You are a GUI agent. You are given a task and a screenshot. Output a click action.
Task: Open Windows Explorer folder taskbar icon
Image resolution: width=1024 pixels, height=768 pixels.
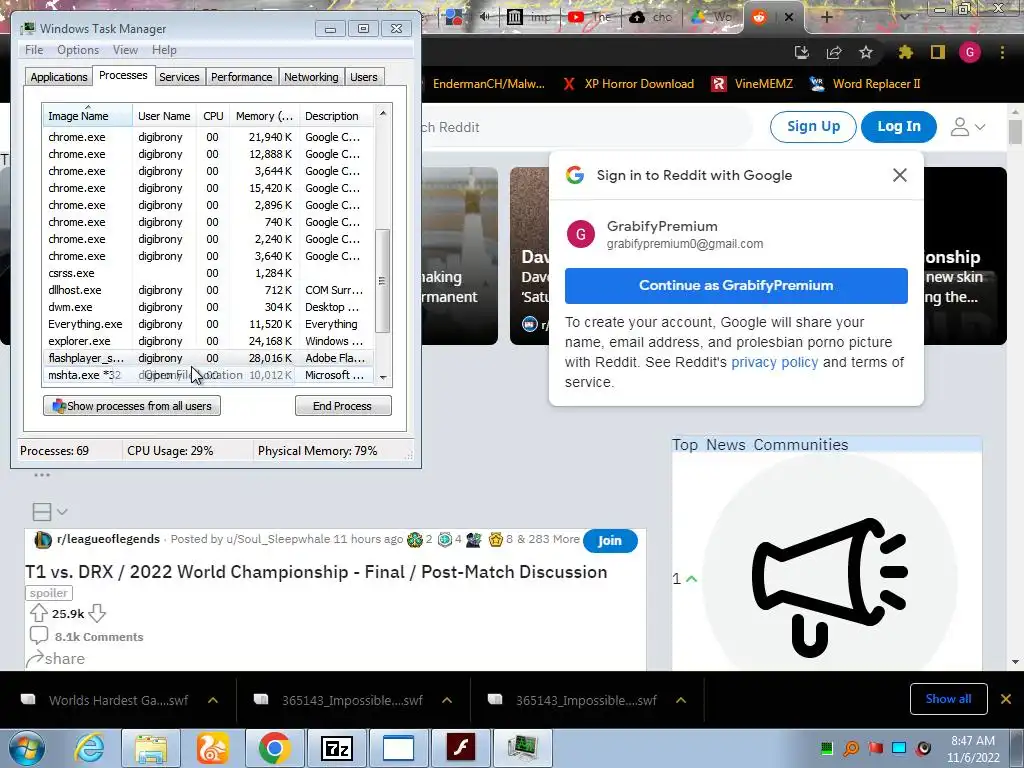pyautogui.click(x=151, y=748)
